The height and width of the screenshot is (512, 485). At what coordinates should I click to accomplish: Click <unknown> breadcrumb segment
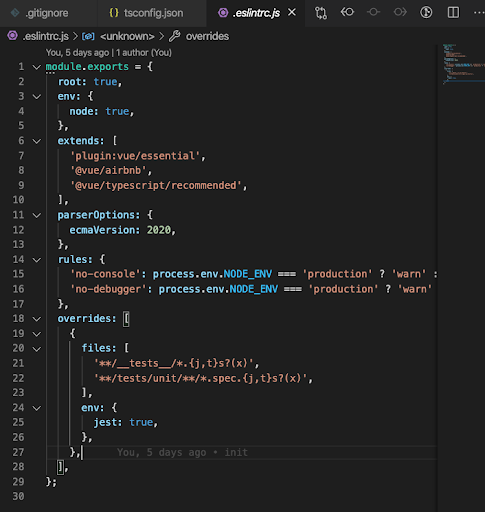(x=127, y=36)
